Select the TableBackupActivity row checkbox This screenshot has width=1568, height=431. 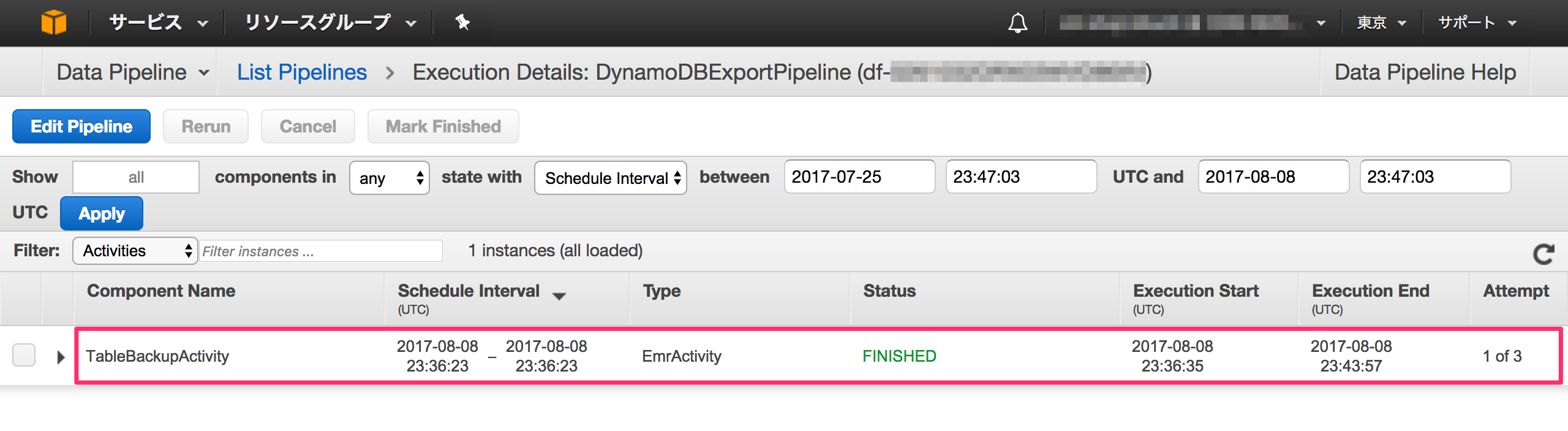point(24,355)
